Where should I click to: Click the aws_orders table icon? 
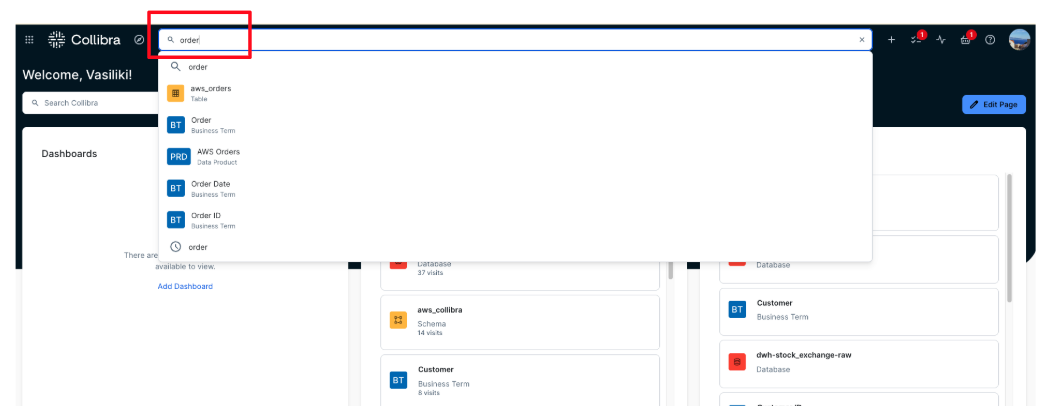click(175, 93)
